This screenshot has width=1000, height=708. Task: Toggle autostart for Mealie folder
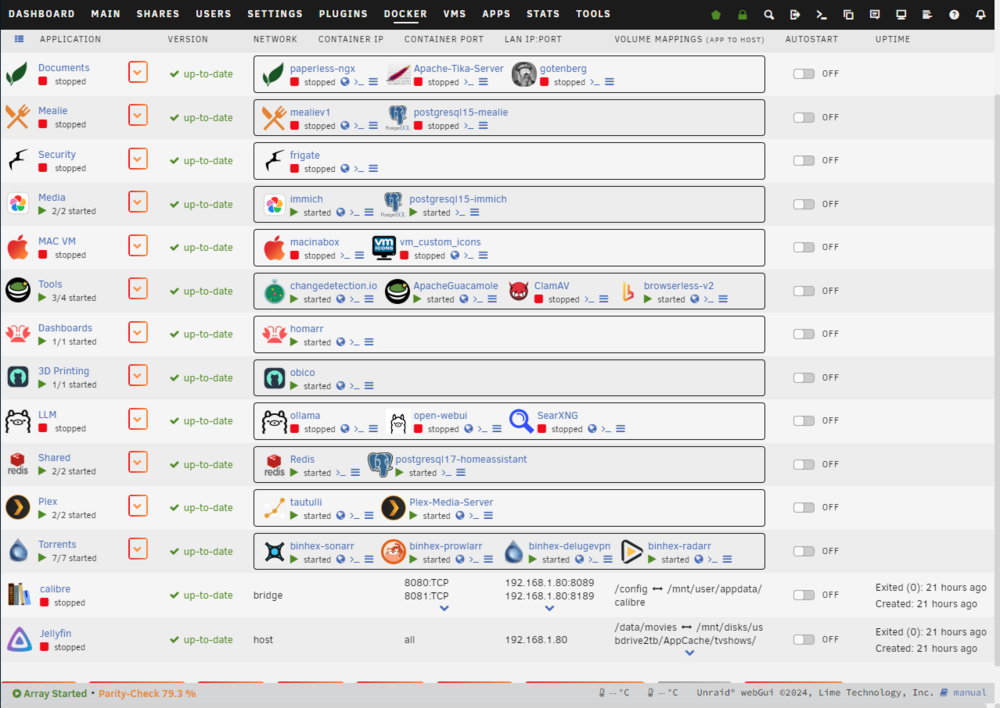(804, 117)
